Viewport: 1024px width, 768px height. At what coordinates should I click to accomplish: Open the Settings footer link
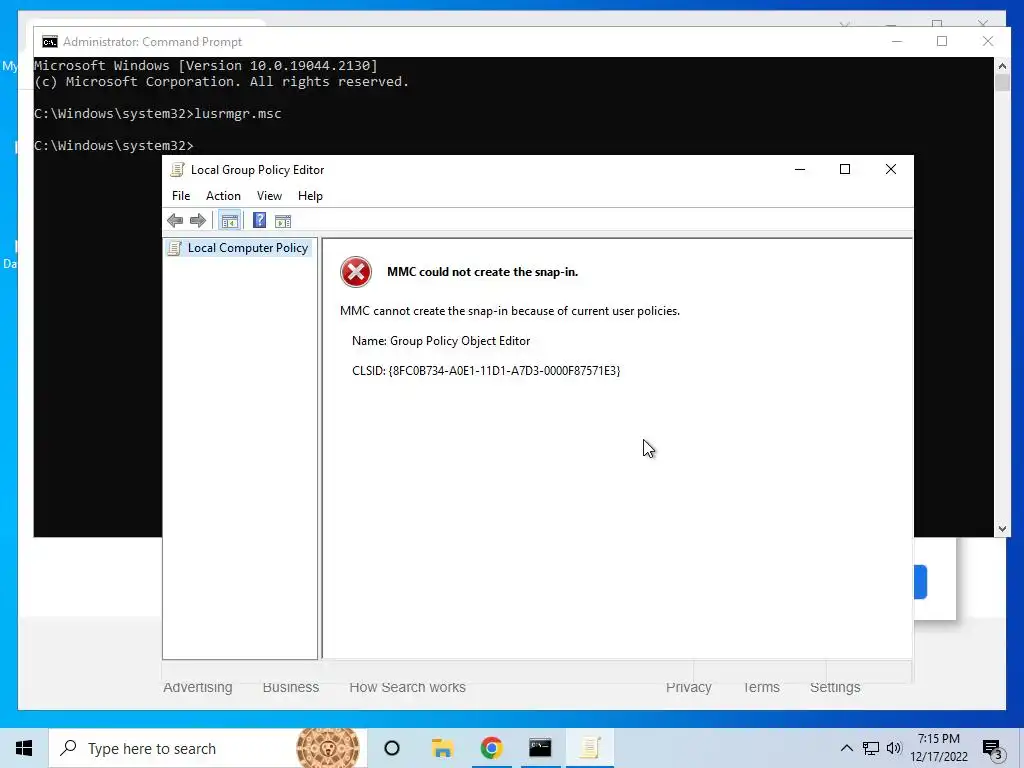coord(835,687)
